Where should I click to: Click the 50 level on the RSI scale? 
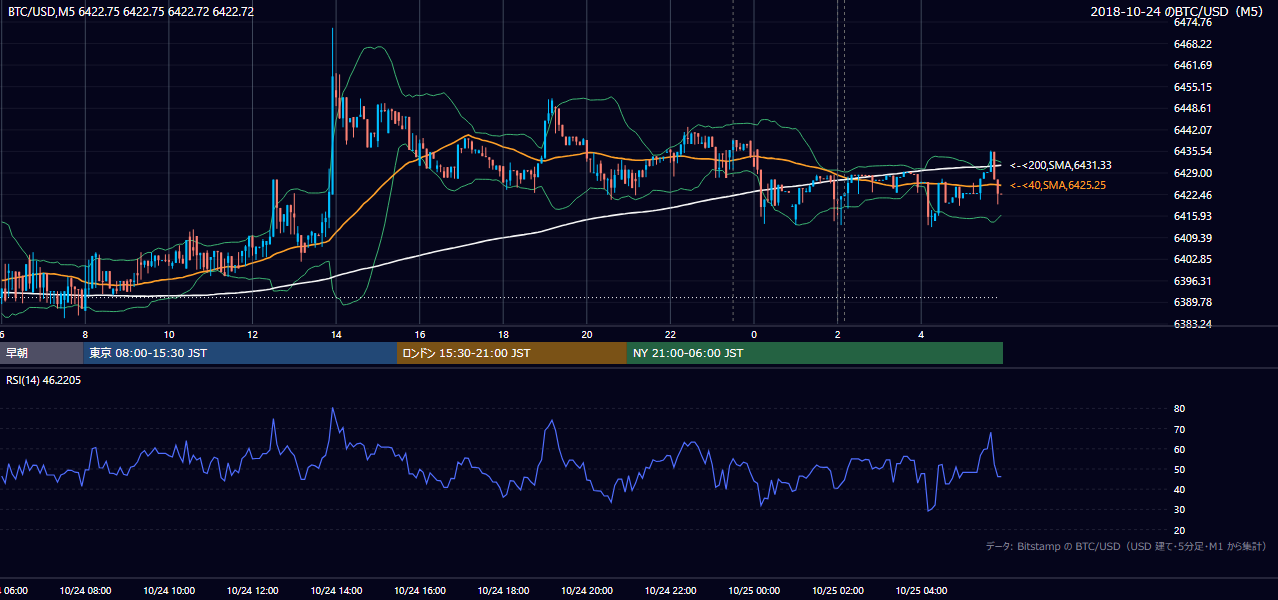tap(1179, 469)
